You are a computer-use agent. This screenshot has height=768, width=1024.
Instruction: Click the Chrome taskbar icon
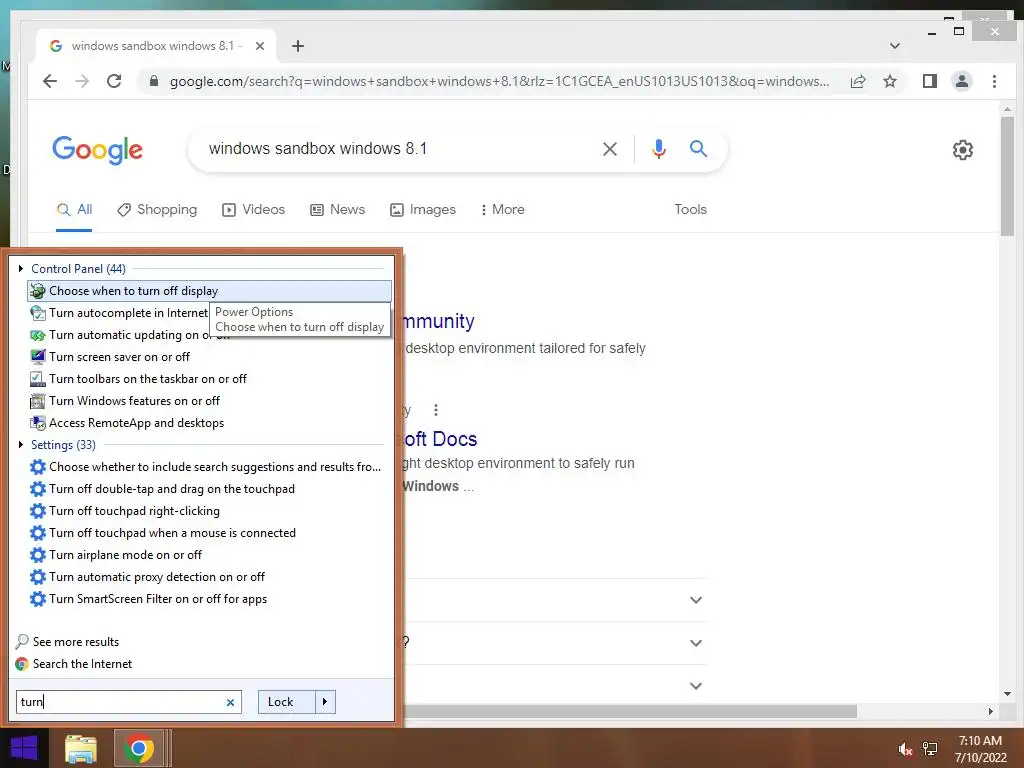pyautogui.click(x=138, y=749)
